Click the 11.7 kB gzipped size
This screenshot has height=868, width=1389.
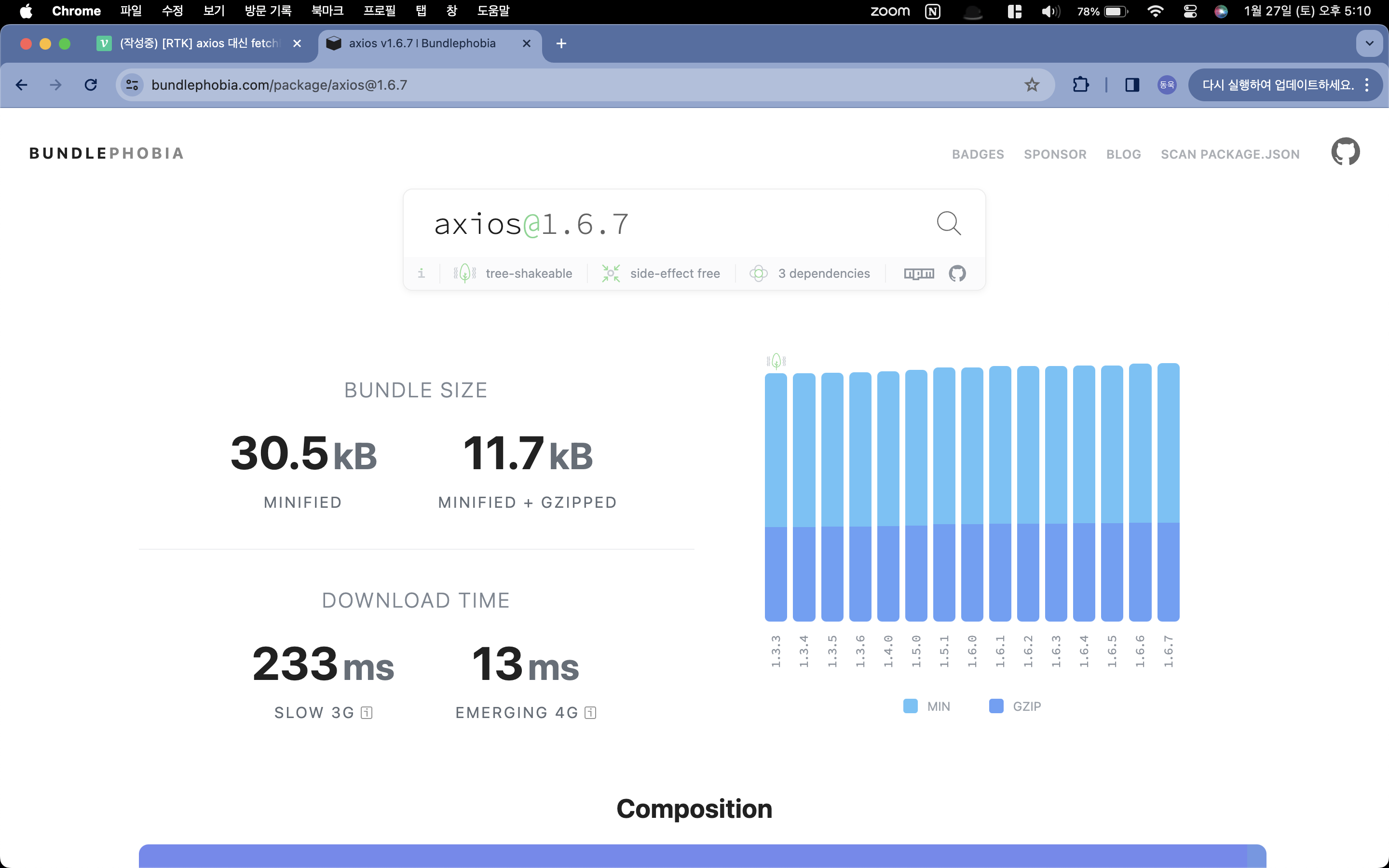pos(528,453)
